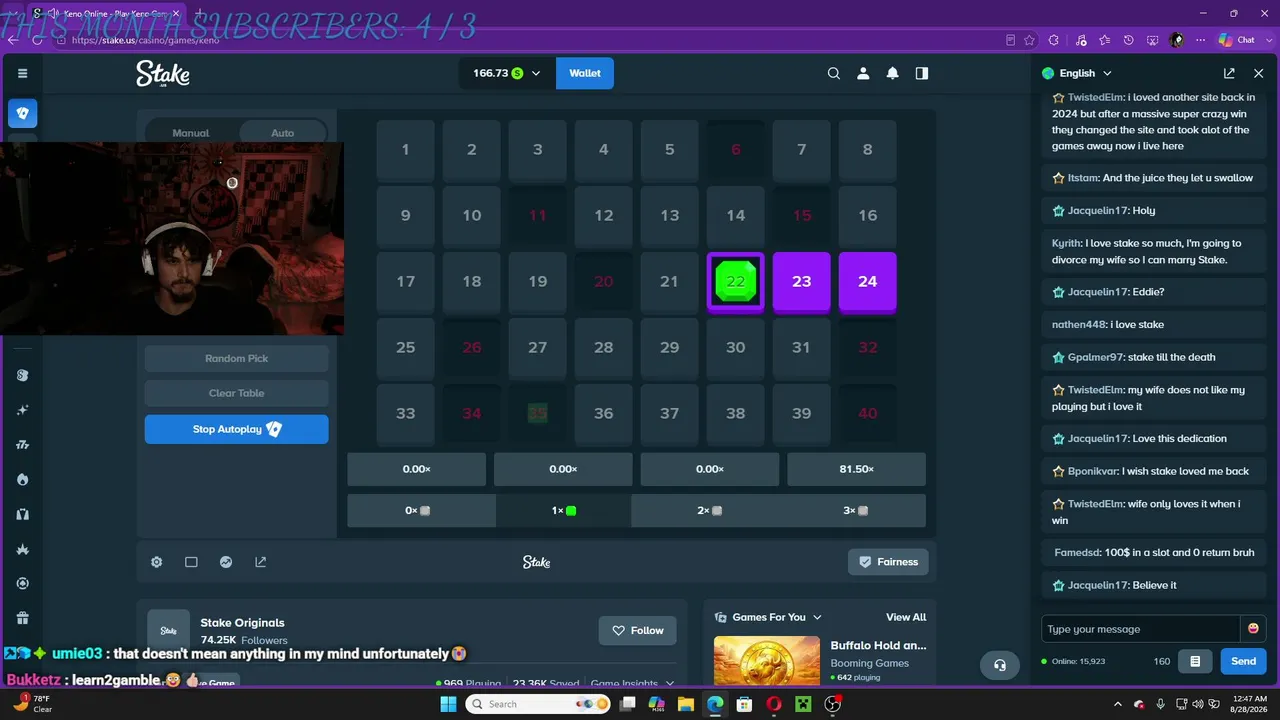1280x720 pixels.
Task: Select the 81.50× payout multiplier box
Action: pyautogui.click(x=856, y=469)
